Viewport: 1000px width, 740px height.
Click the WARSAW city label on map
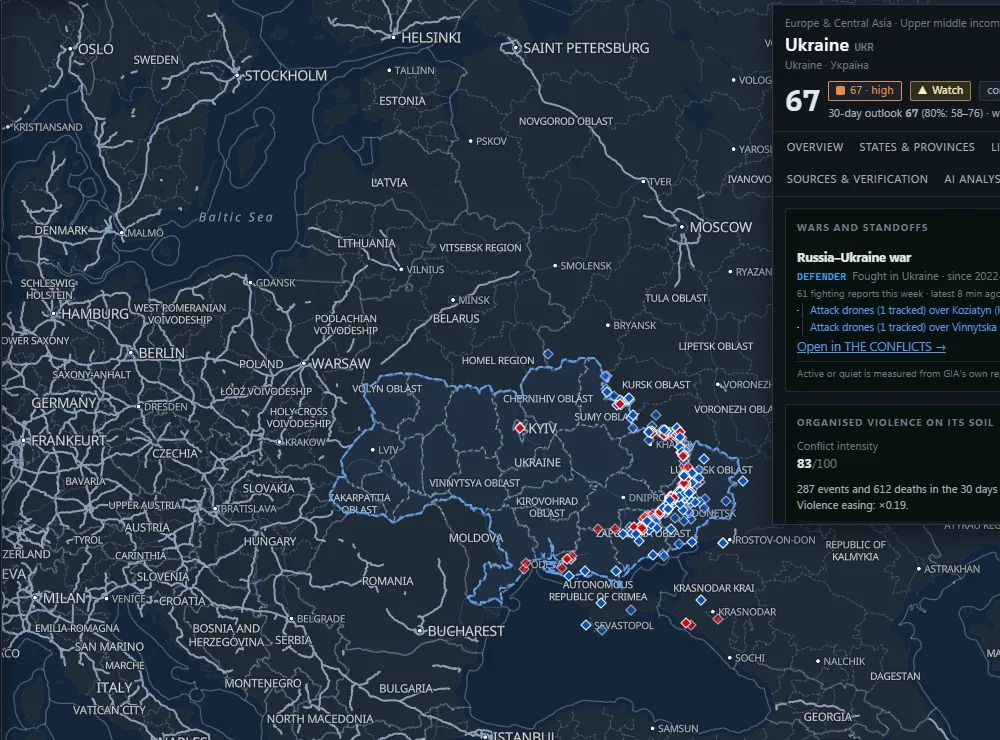coord(341,364)
